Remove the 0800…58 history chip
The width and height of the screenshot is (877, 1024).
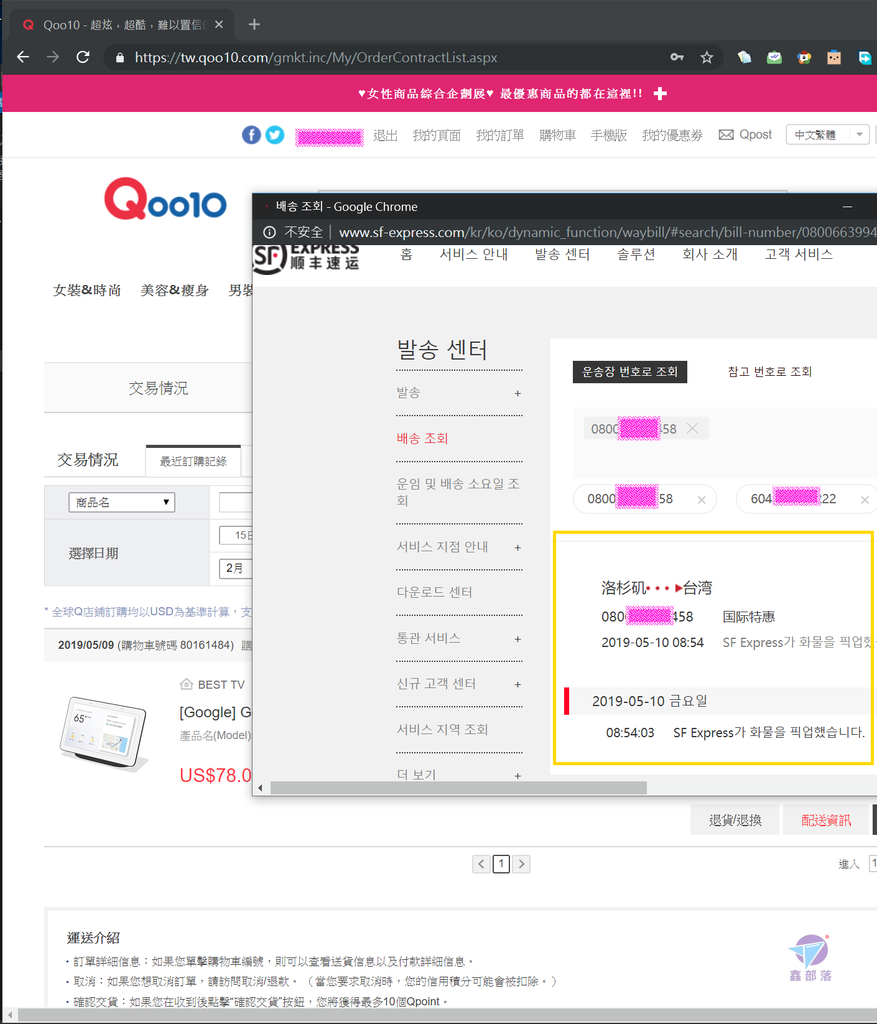click(701, 500)
